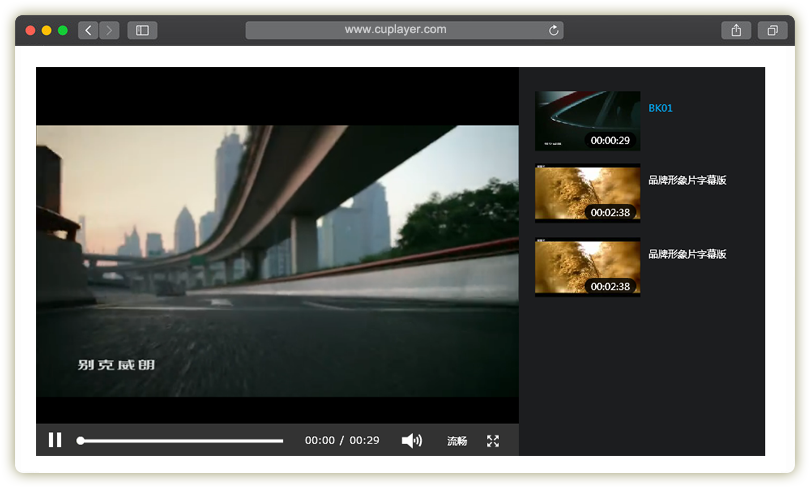This screenshot has width=810, height=488.
Task: Click the www.cuplayer.com address bar
Action: tap(395, 30)
